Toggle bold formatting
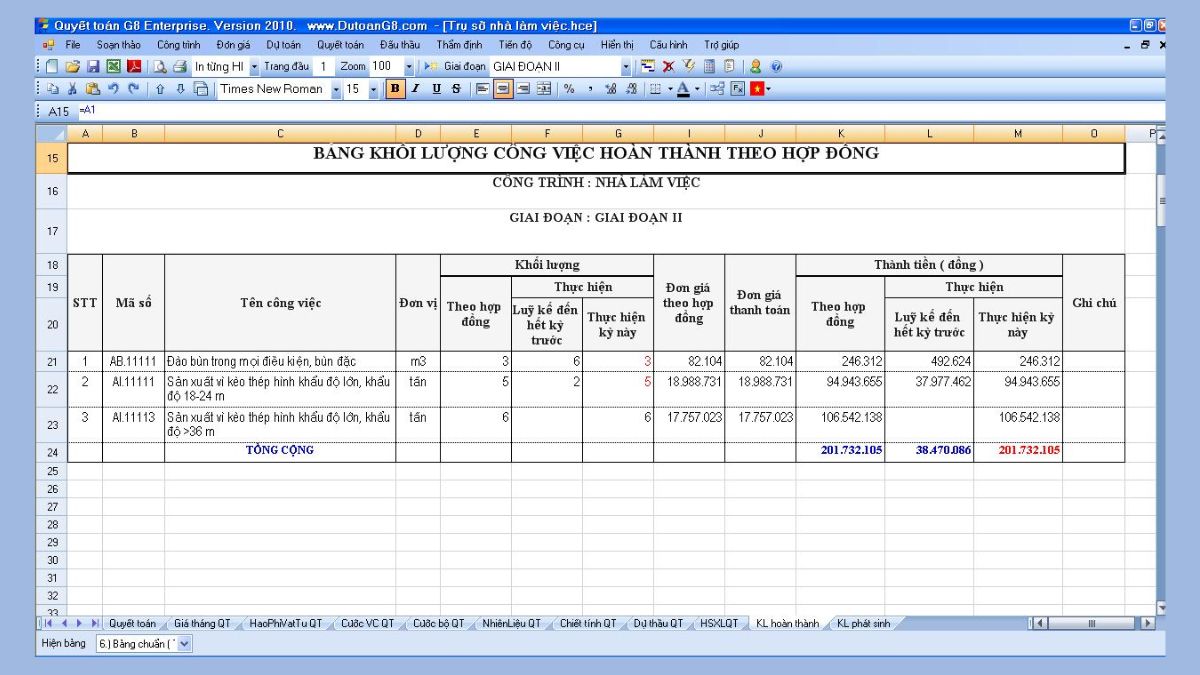This screenshot has height=675, width=1200. click(395, 89)
